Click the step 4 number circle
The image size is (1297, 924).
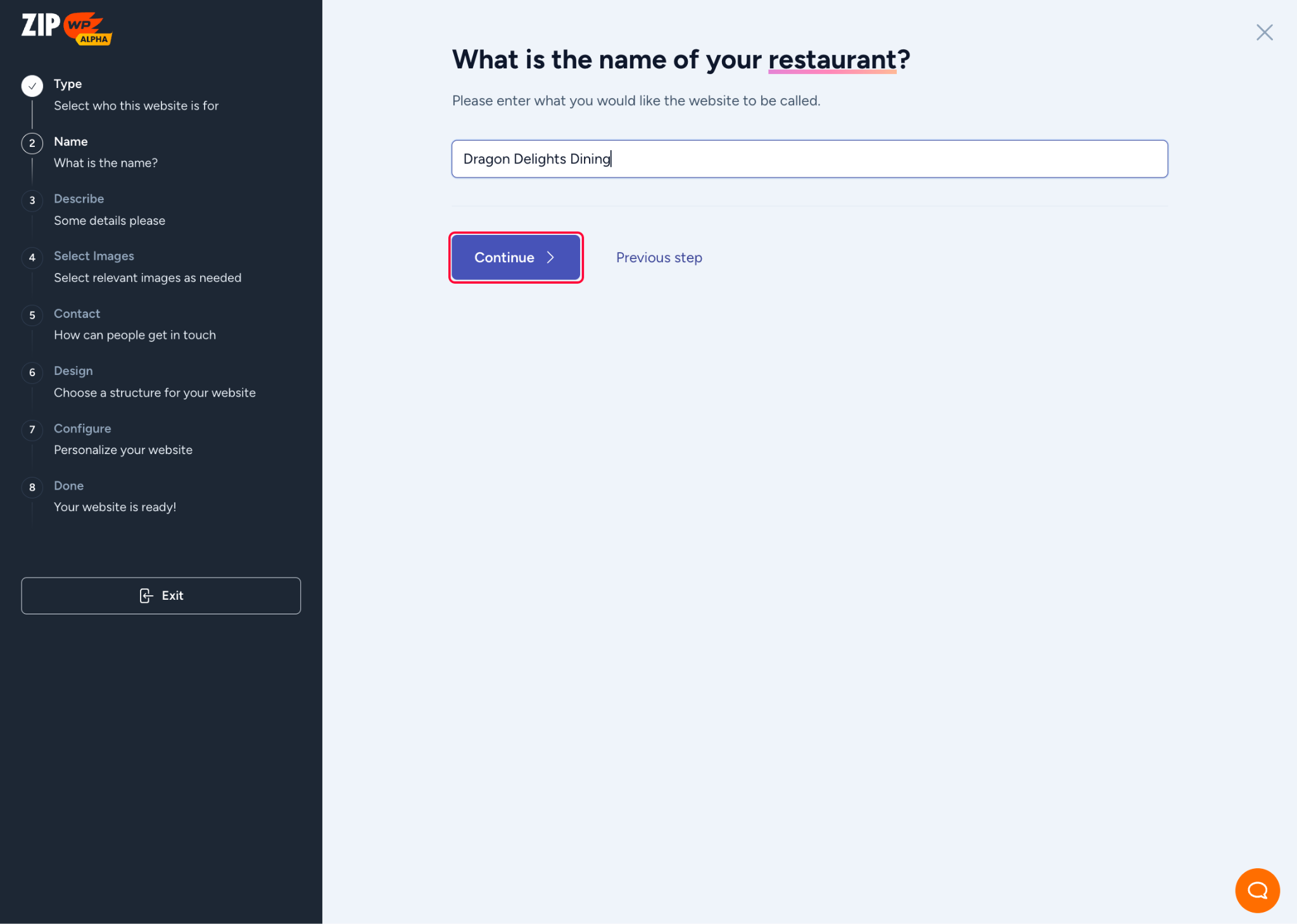click(32, 258)
